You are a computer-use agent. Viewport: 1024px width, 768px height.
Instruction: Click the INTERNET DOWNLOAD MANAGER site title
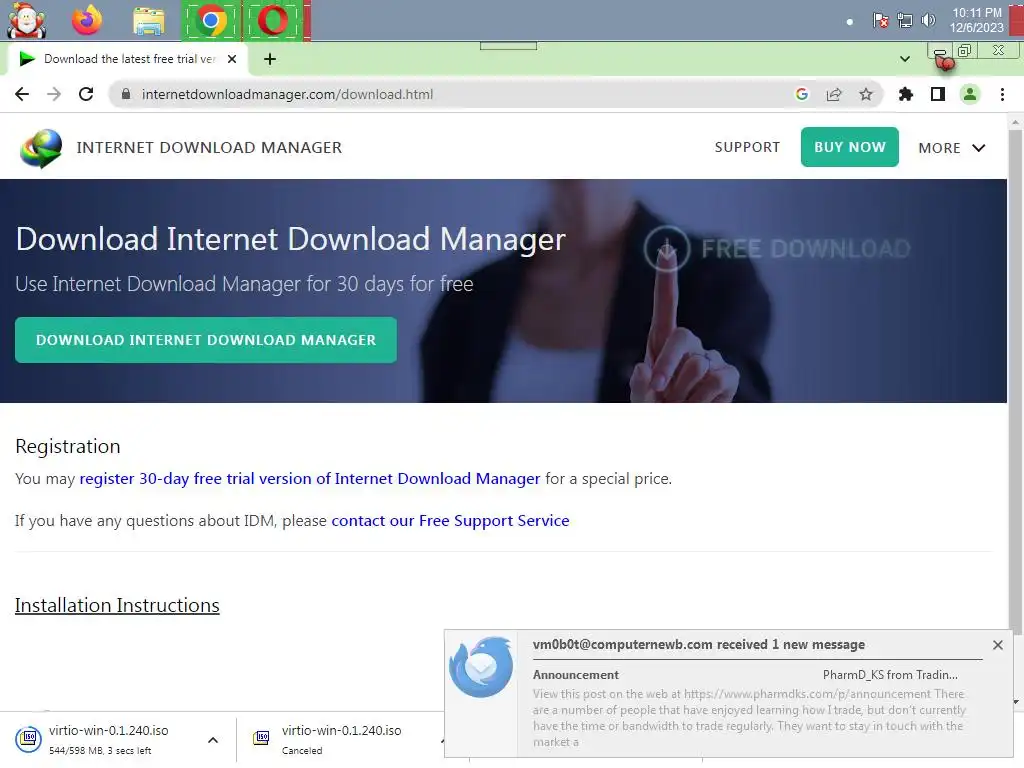209,148
